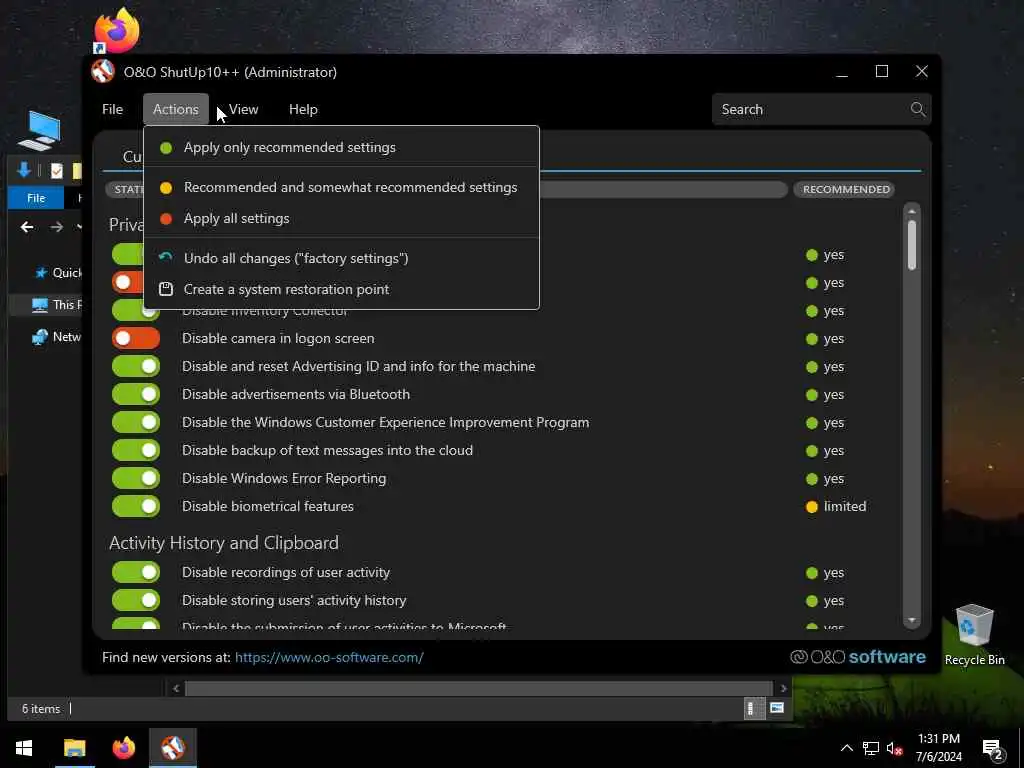Close the open Actions menu
1024x768 pixels.
176,109
